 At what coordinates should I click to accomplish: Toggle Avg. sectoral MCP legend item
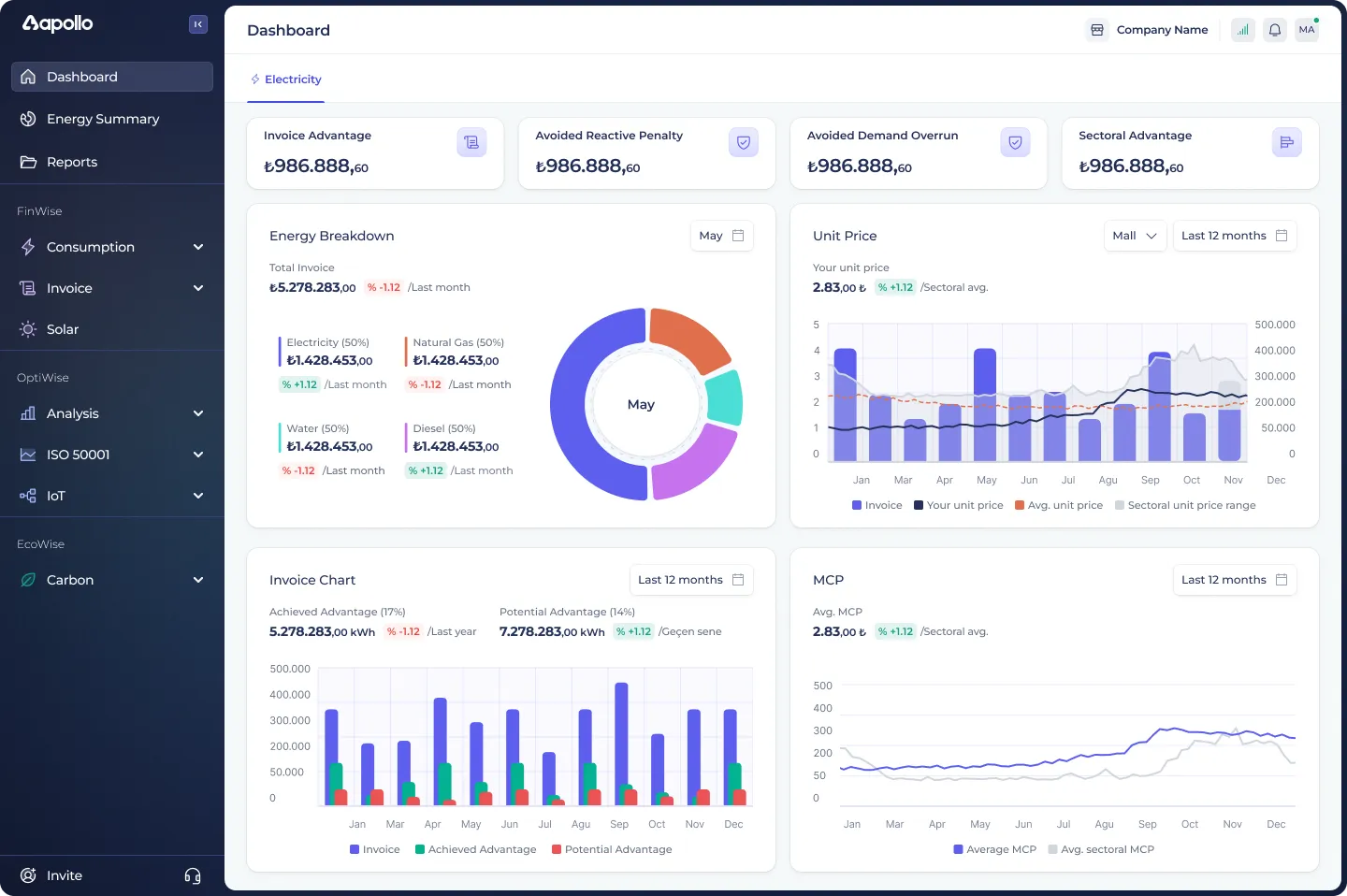[x=1101, y=849]
